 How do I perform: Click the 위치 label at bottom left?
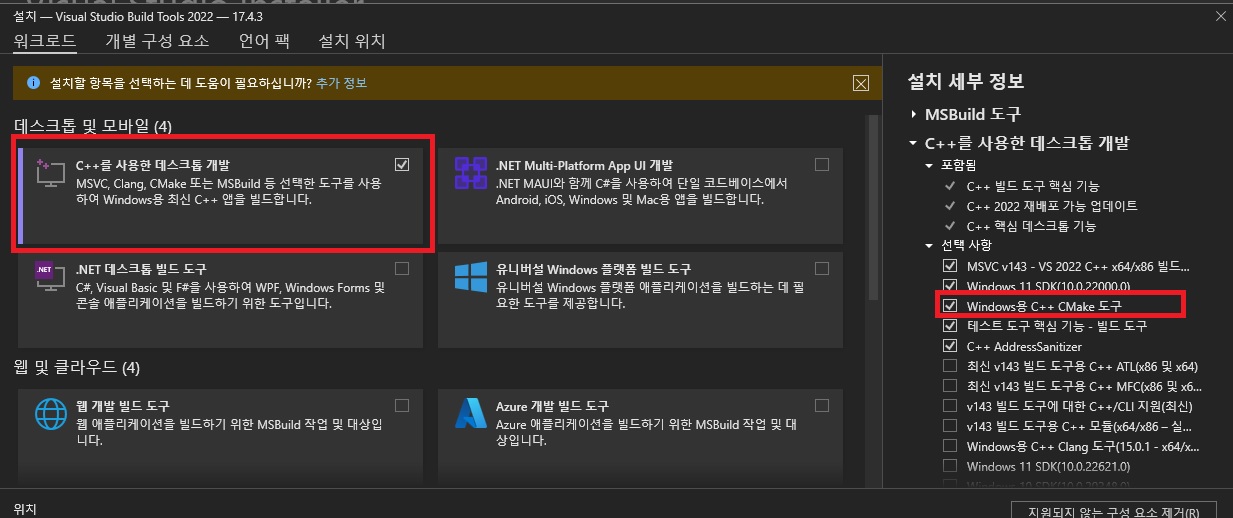tap(25, 510)
